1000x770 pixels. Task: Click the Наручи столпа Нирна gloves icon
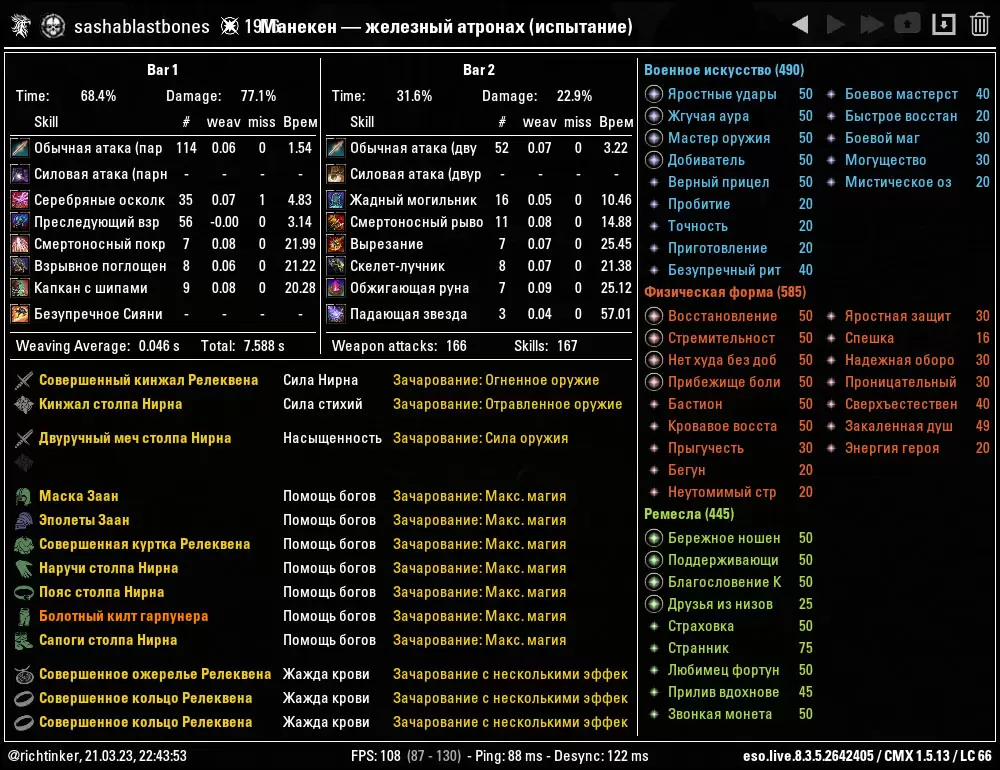click(24, 568)
